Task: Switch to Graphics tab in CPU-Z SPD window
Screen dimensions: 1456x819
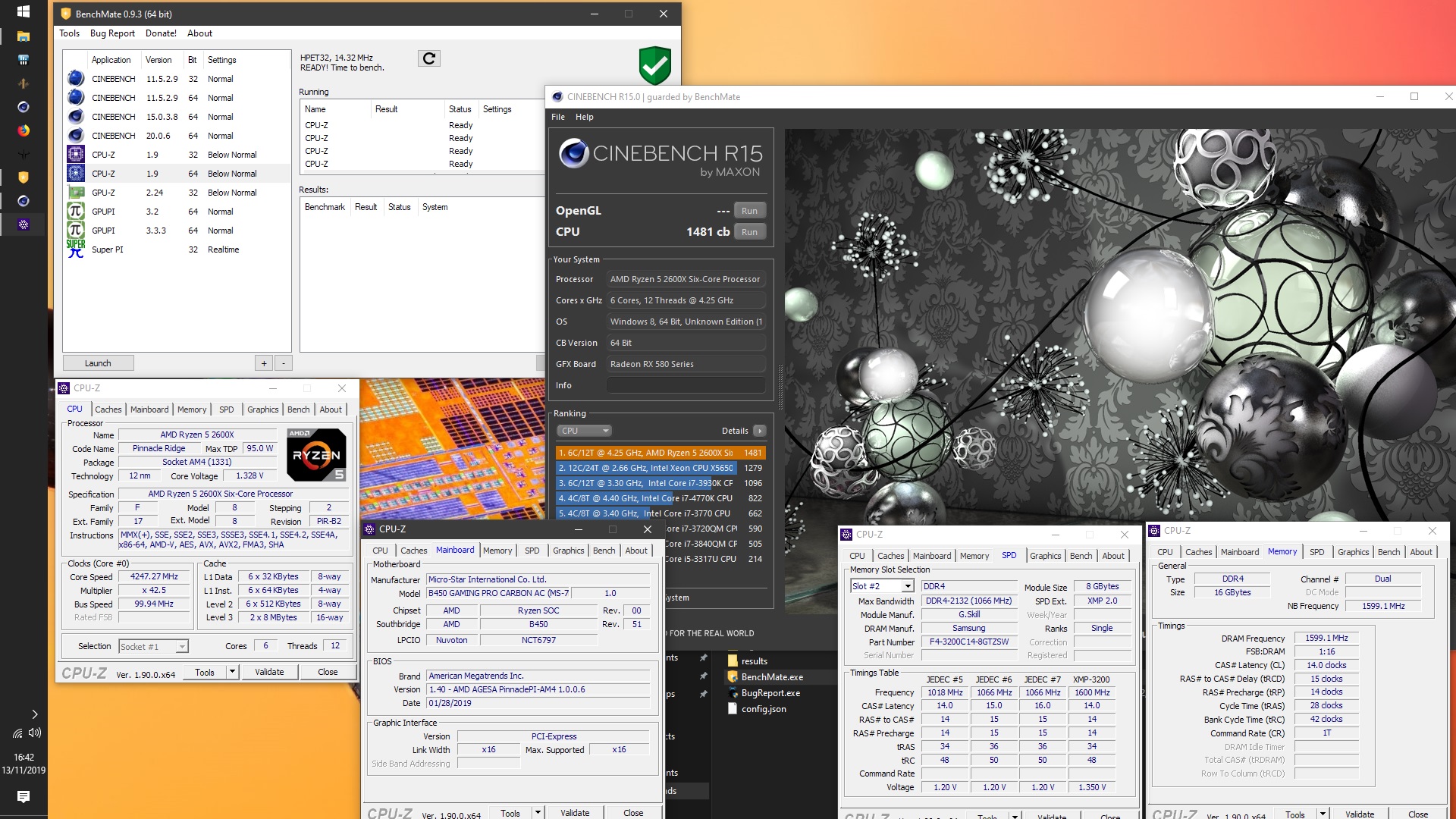Action: [x=1045, y=556]
